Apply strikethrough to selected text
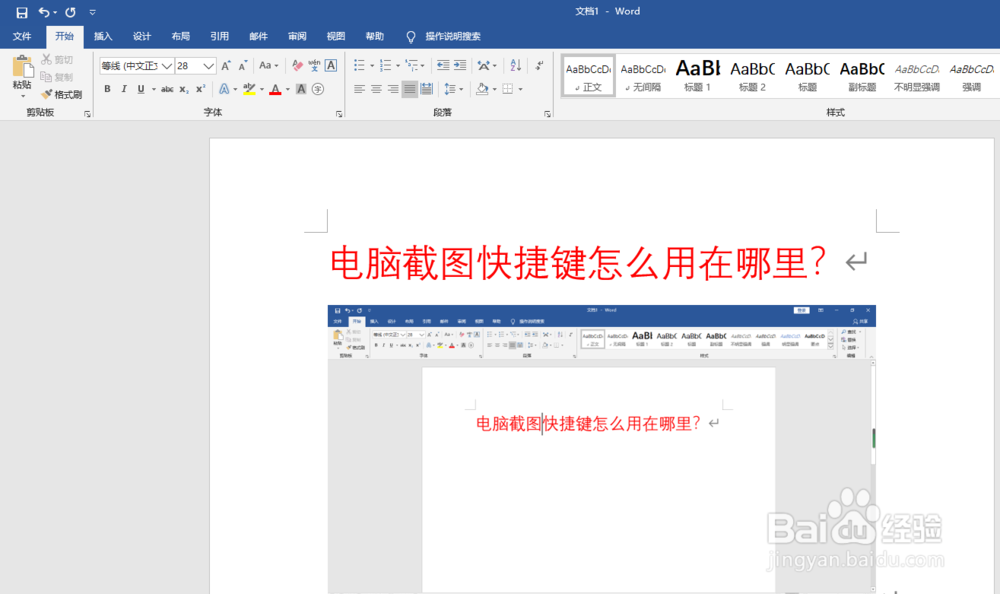1000x594 pixels. 167,88
